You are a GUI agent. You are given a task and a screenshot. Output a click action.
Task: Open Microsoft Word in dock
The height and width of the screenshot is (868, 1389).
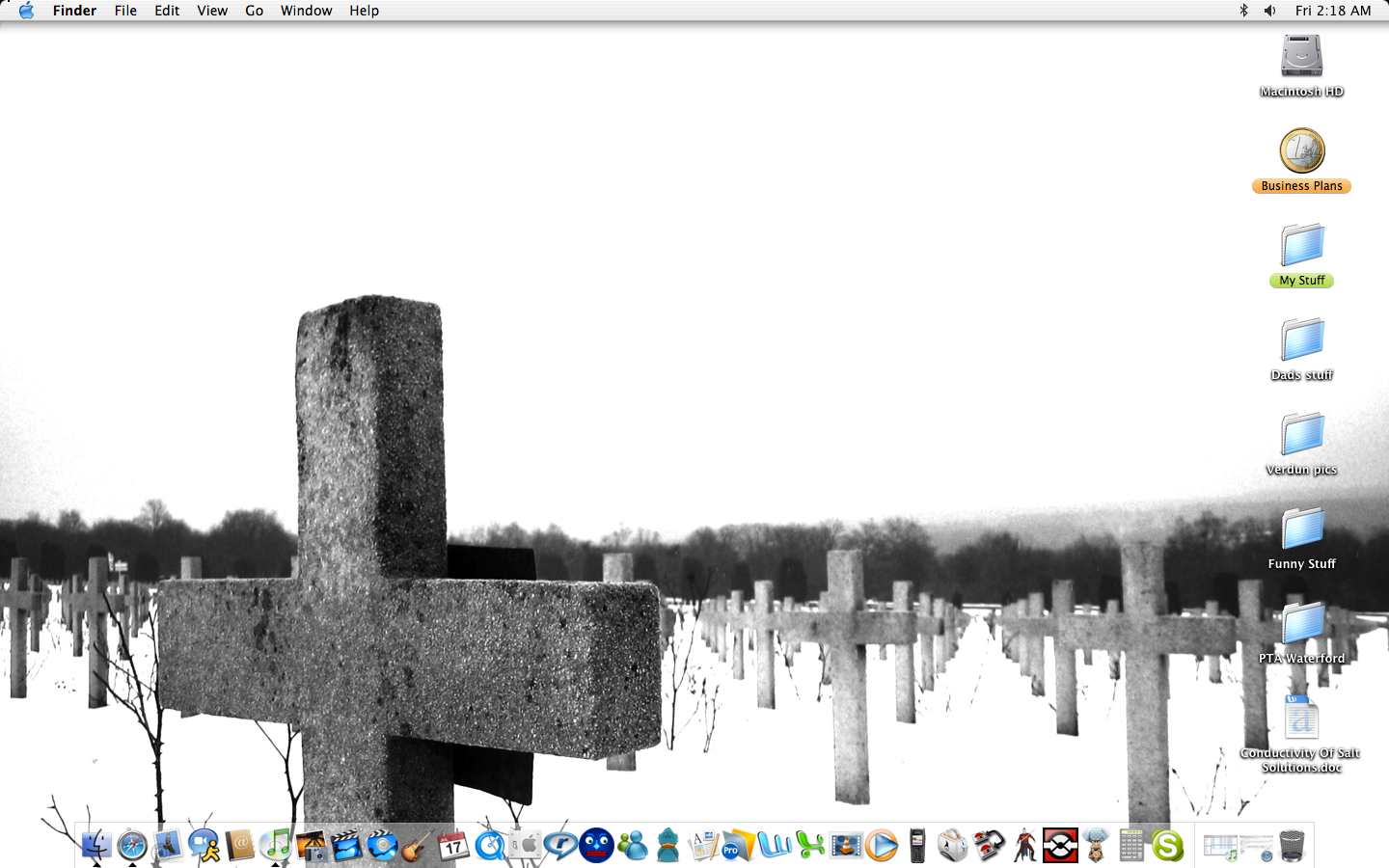pos(775,846)
